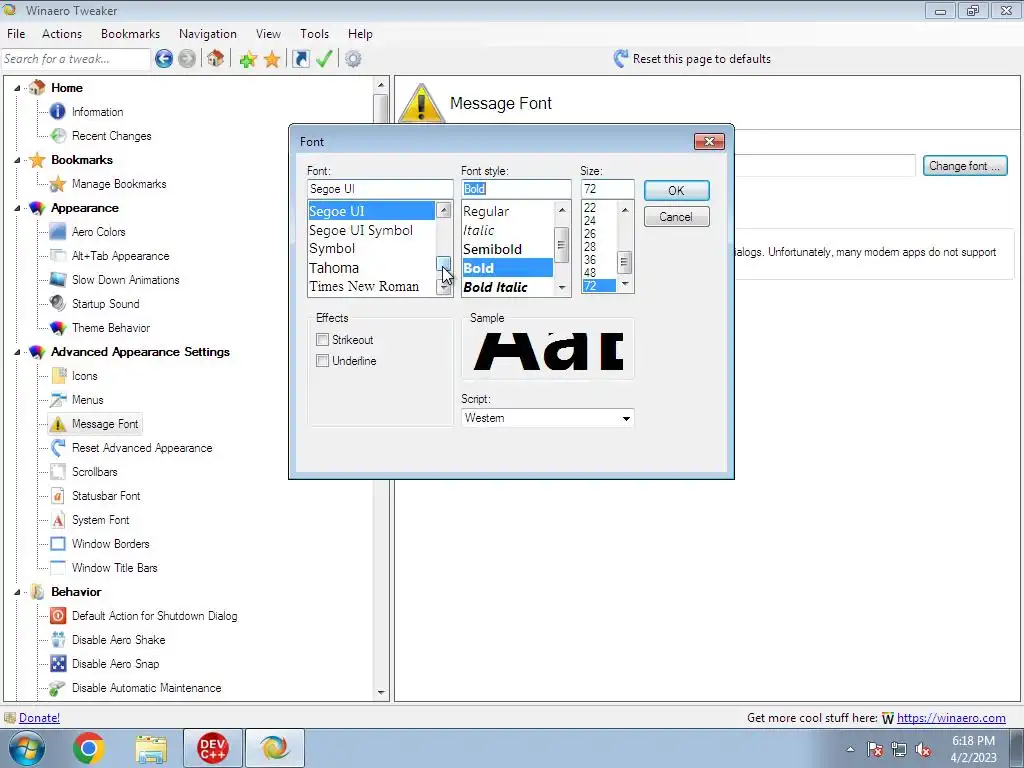Click Cancel in Font dialog
This screenshot has height=768, width=1024.
pyautogui.click(x=676, y=217)
